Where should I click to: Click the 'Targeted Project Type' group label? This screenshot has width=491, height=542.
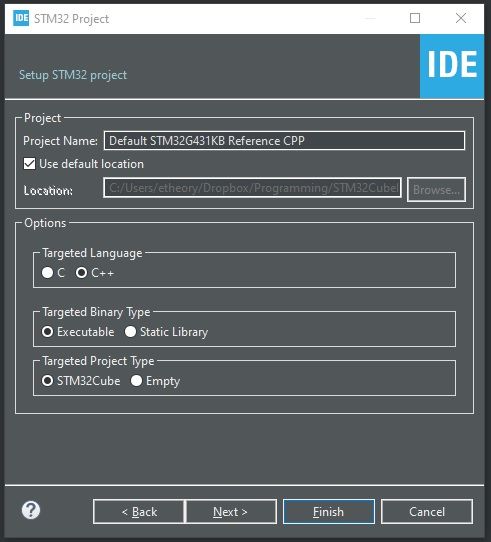click(98, 361)
